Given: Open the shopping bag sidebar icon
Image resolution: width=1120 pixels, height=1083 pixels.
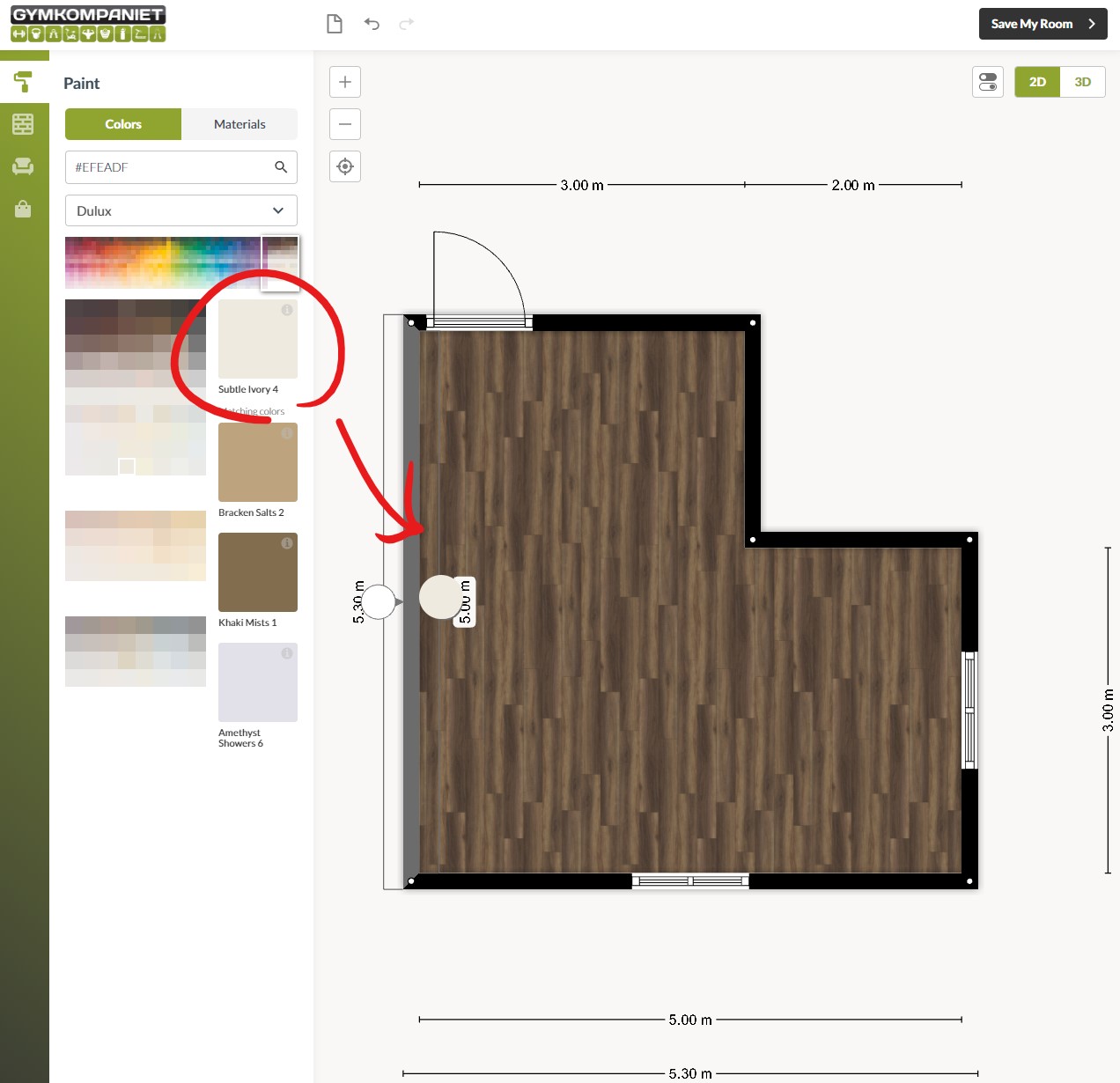Looking at the screenshot, I should coord(23,209).
